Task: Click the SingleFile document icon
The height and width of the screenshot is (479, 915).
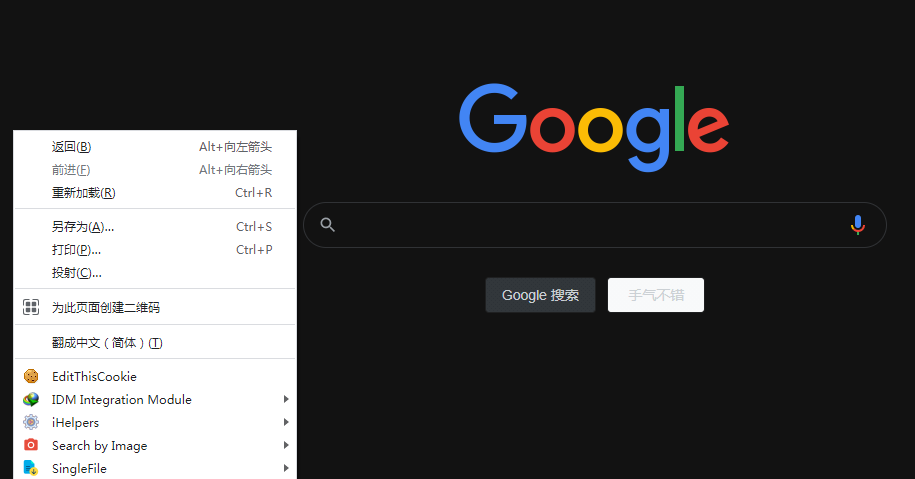Action: click(31, 468)
